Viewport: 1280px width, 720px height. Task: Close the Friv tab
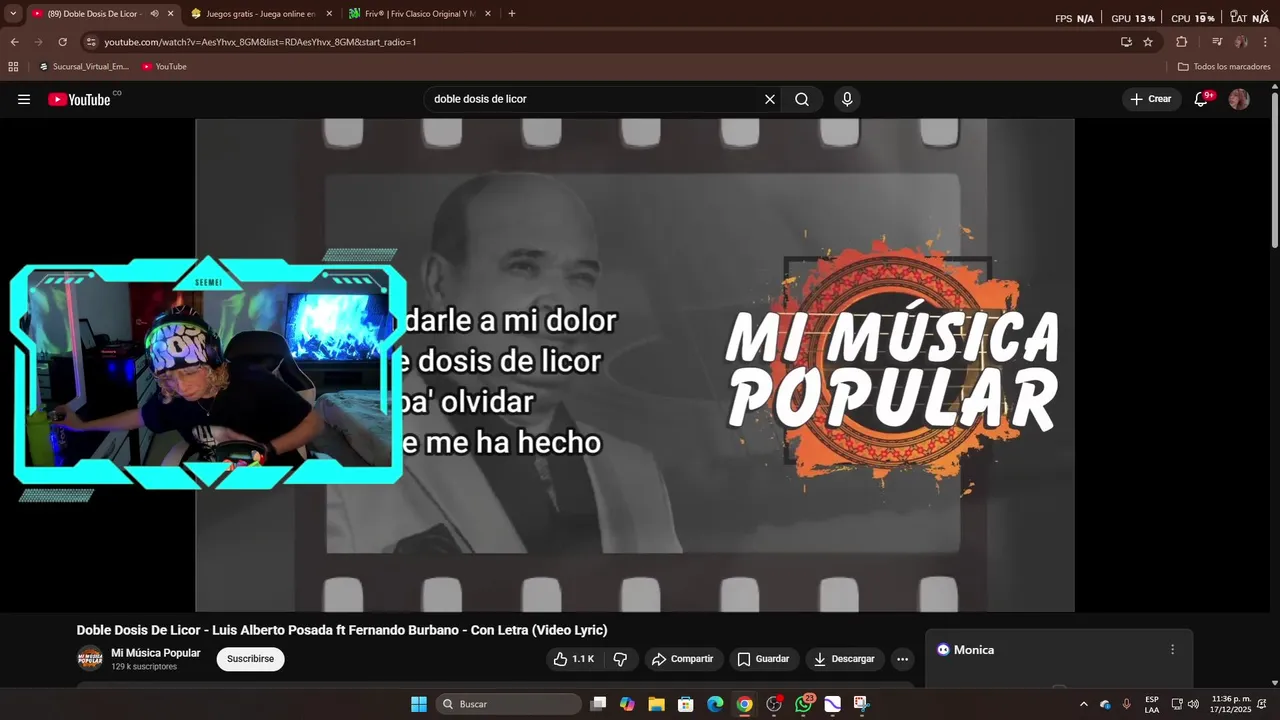(x=488, y=14)
